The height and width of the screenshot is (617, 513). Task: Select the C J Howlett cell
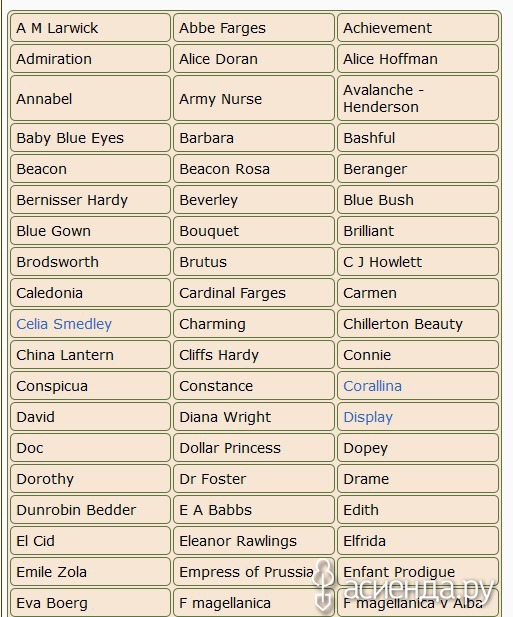pos(418,262)
